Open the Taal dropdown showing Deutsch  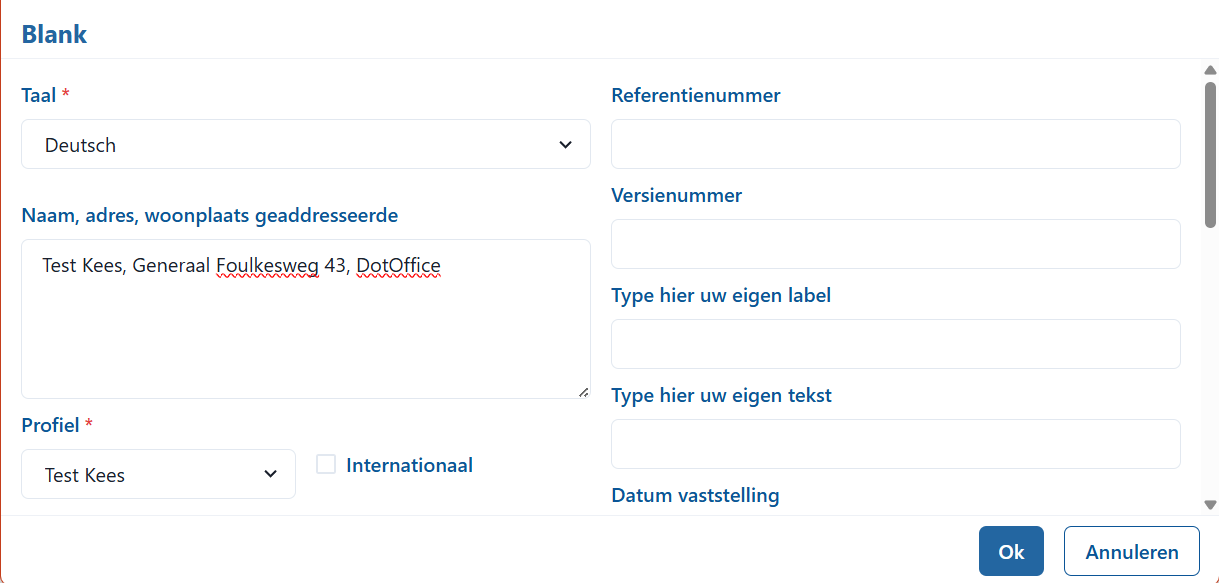click(x=305, y=145)
